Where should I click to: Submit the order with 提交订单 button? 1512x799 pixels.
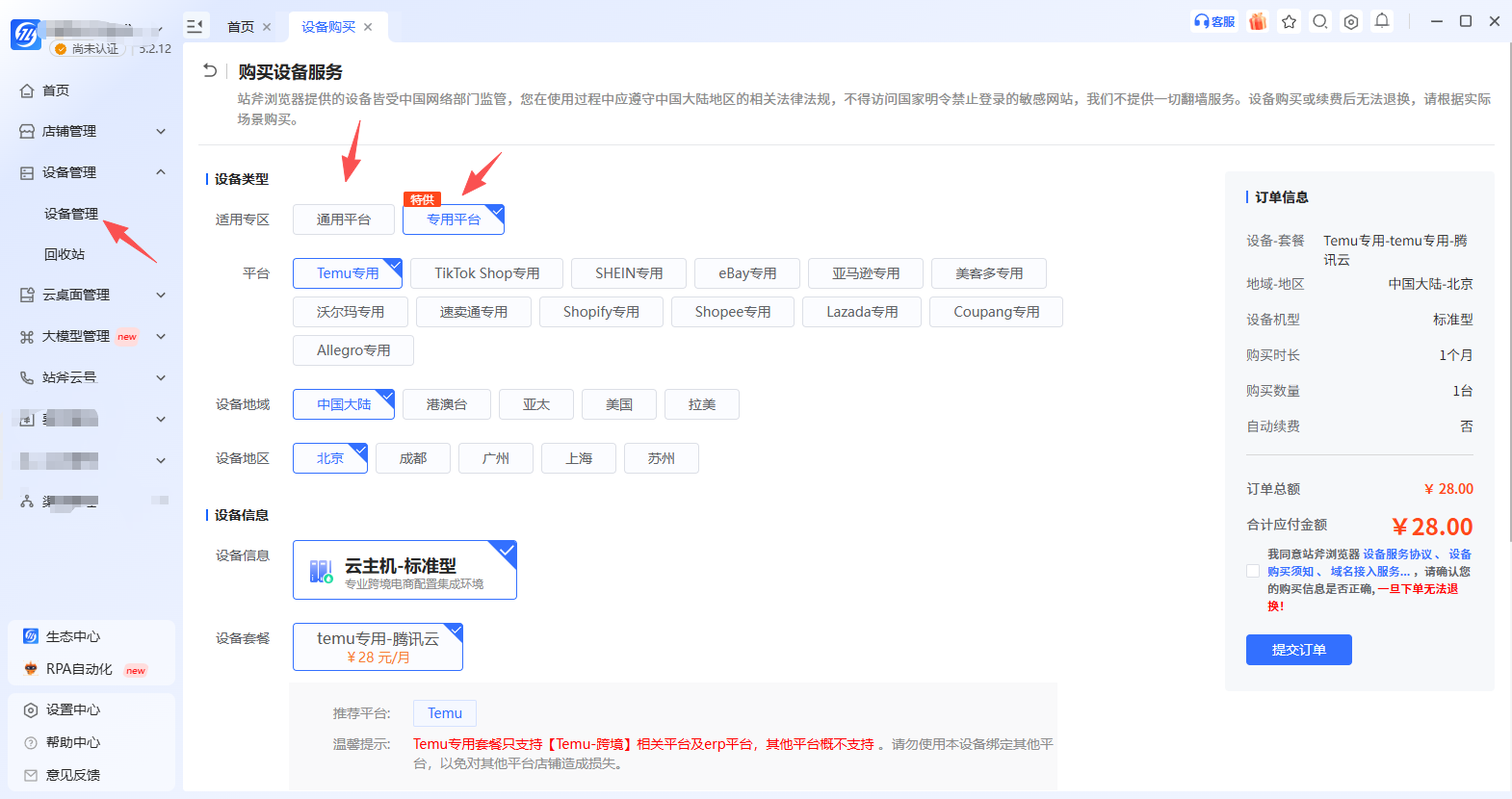(x=1299, y=650)
